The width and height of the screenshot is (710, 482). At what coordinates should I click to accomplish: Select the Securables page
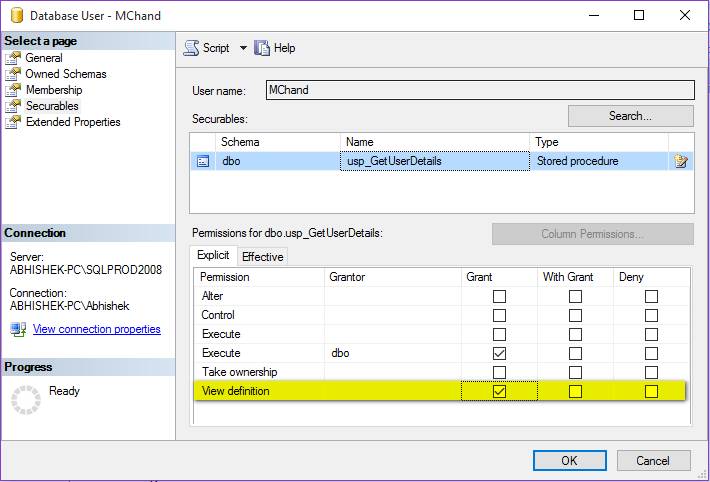click(52, 106)
